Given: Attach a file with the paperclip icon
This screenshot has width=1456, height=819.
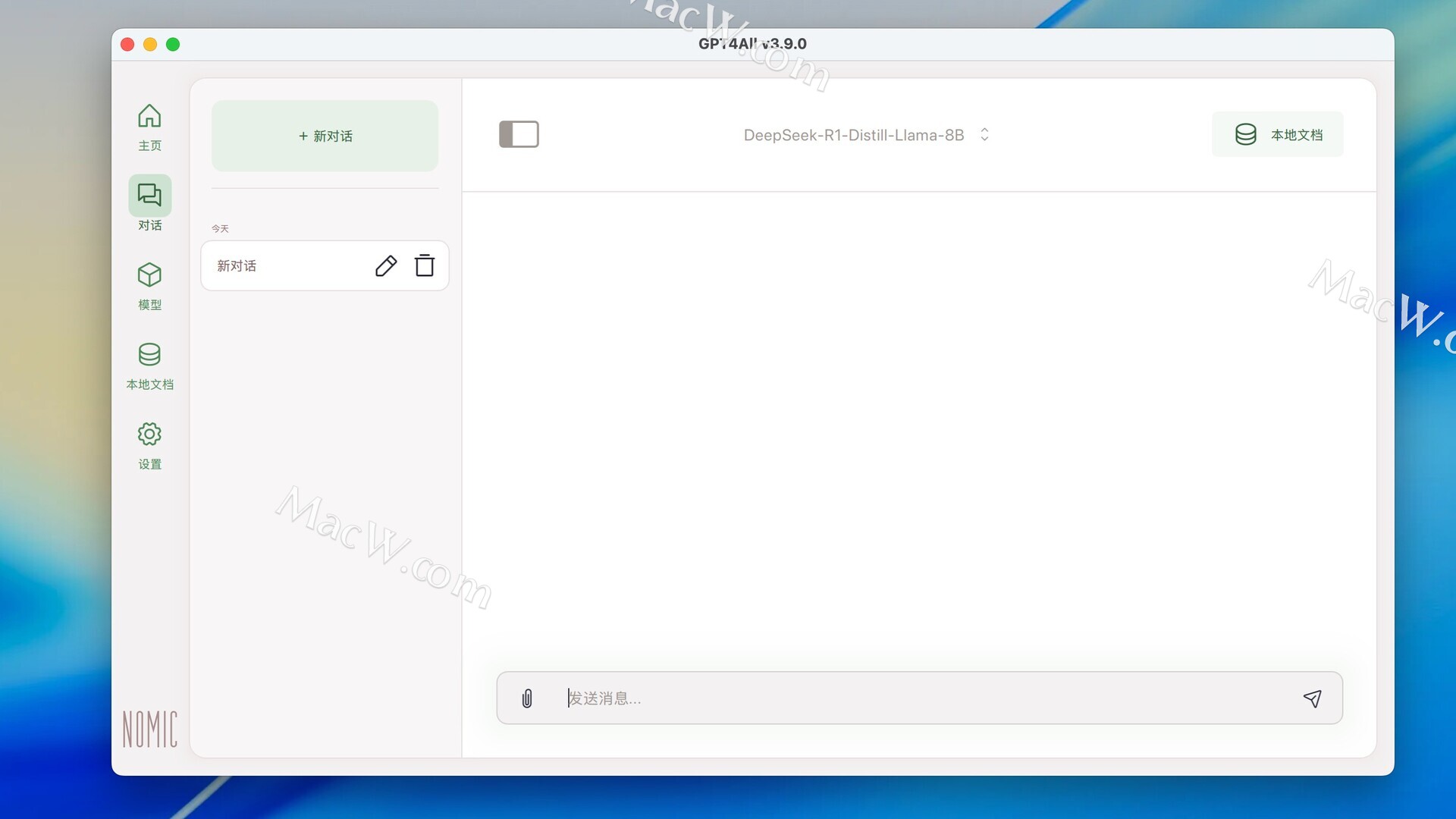Looking at the screenshot, I should coord(527,698).
